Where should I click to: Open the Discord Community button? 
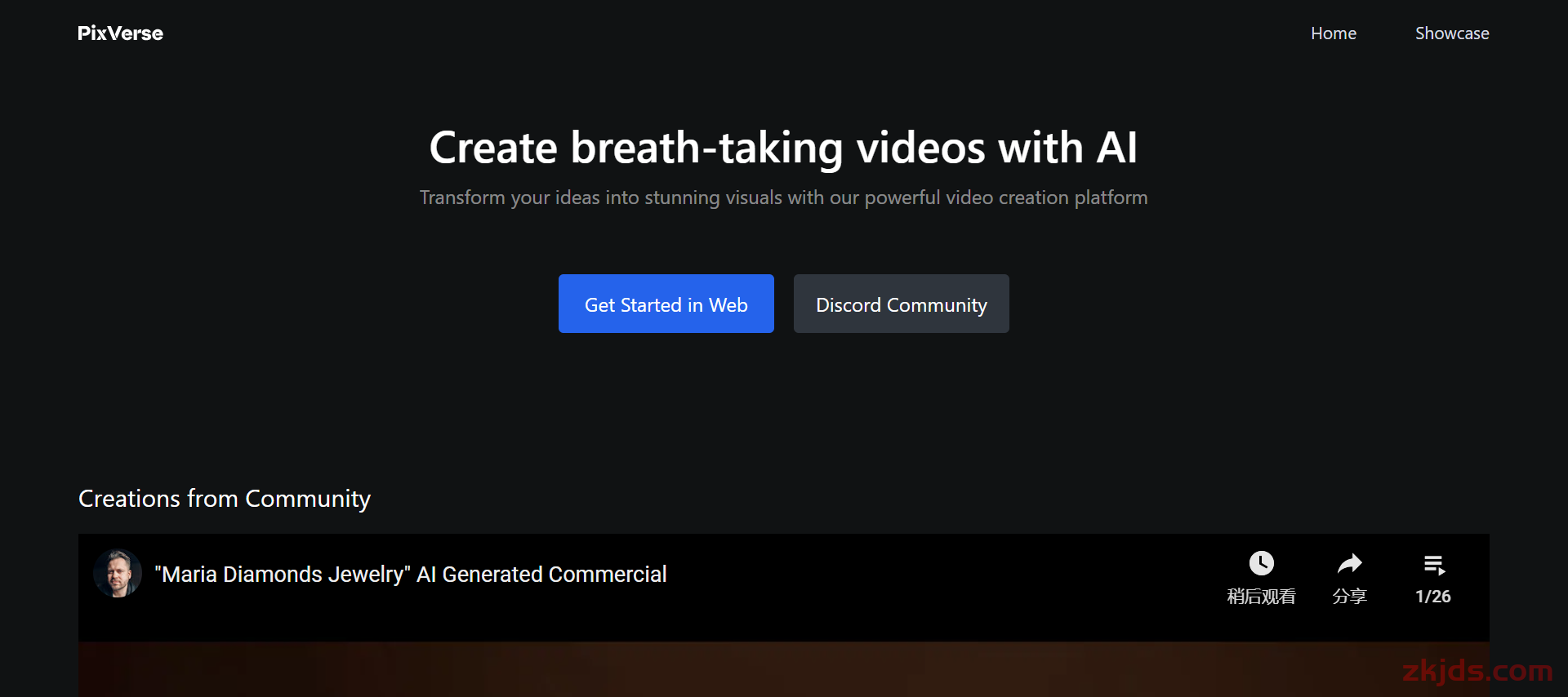(x=902, y=304)
